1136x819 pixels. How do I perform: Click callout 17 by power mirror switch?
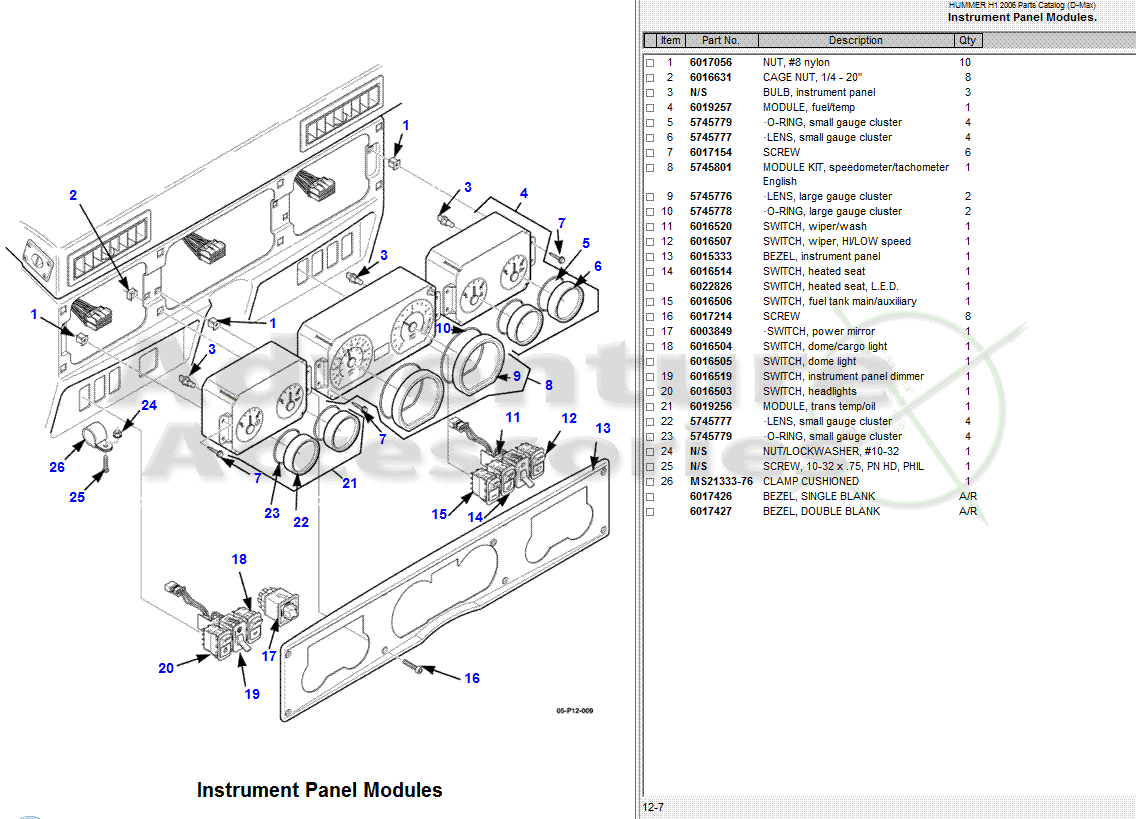[269, 657]
